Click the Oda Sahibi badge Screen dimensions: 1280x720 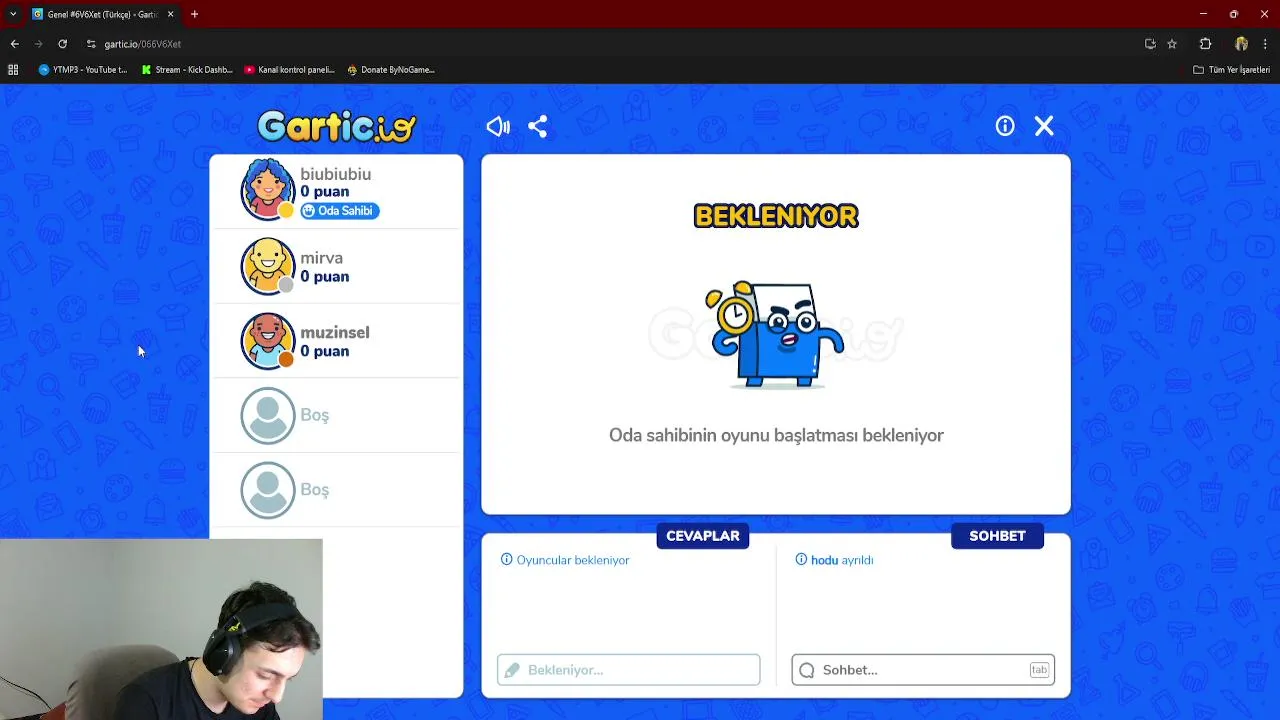(340, 211)
